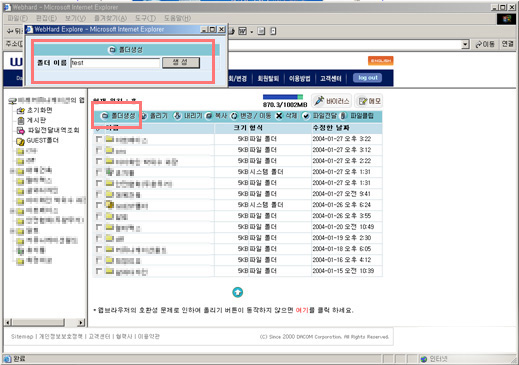Open the 편집(E) menu
Screen dimensions: 519x365
pos(46,18)
